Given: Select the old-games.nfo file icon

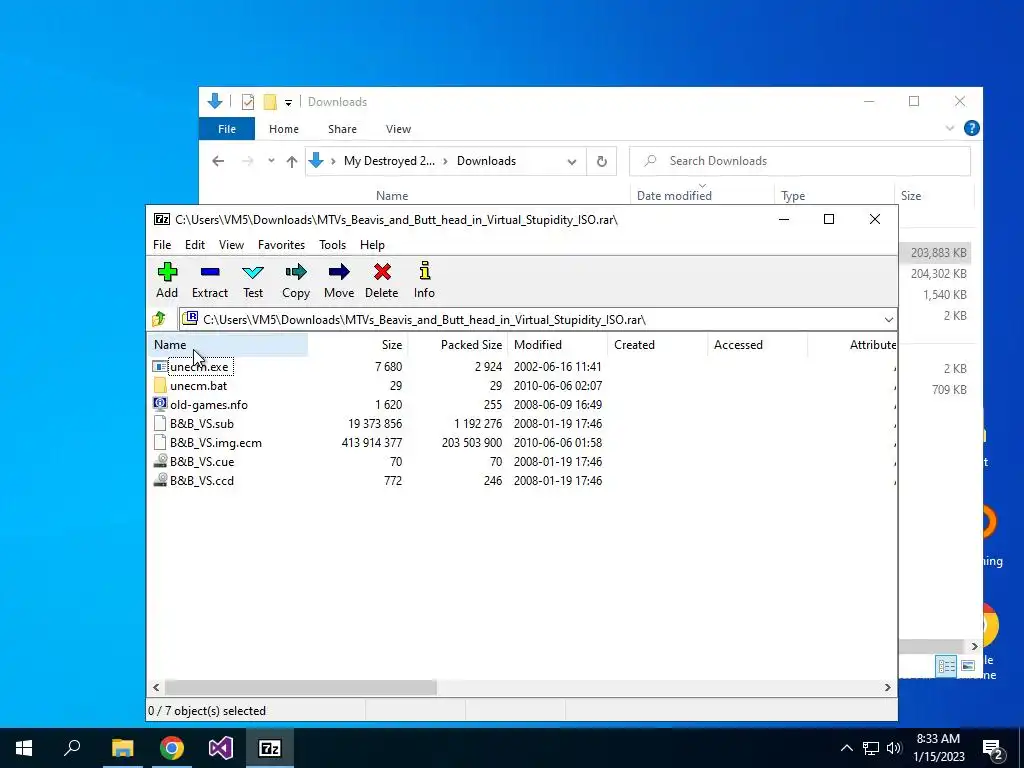Looking at the screenshot, I should click(x=160, y=404).
